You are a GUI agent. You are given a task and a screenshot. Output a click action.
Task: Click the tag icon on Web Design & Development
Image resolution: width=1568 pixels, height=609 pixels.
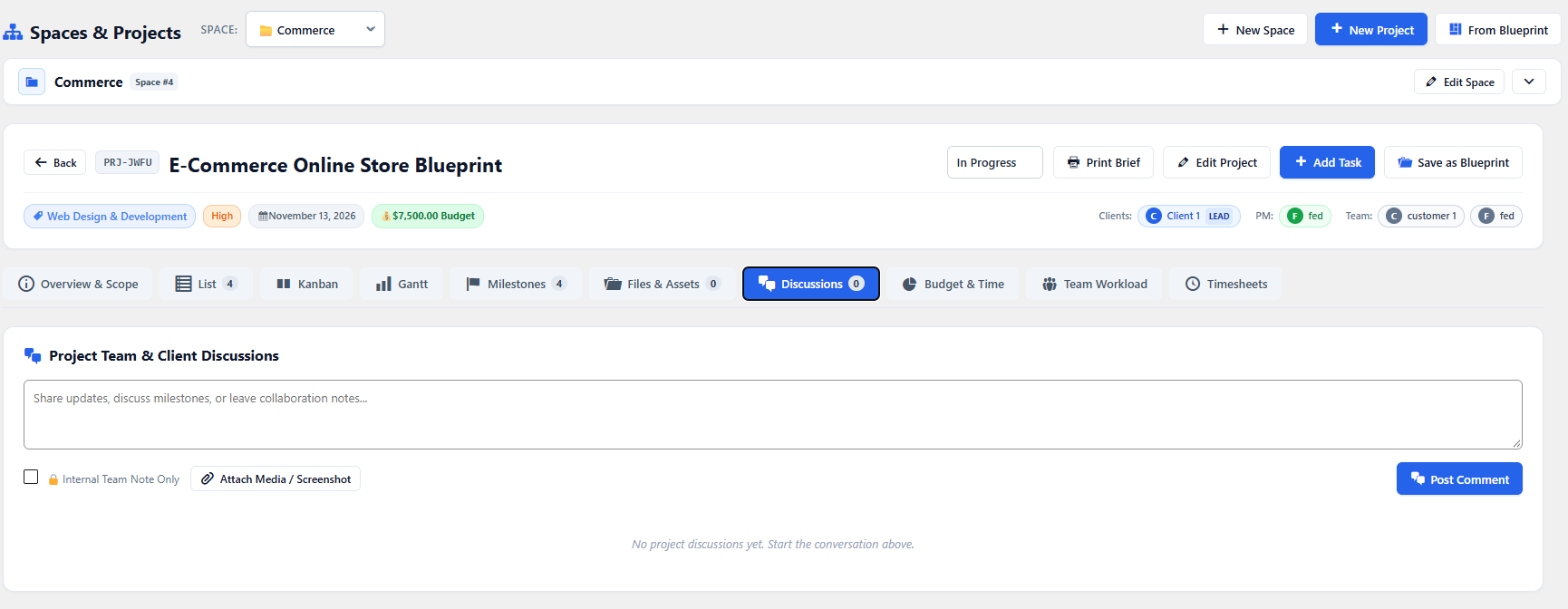38,216
